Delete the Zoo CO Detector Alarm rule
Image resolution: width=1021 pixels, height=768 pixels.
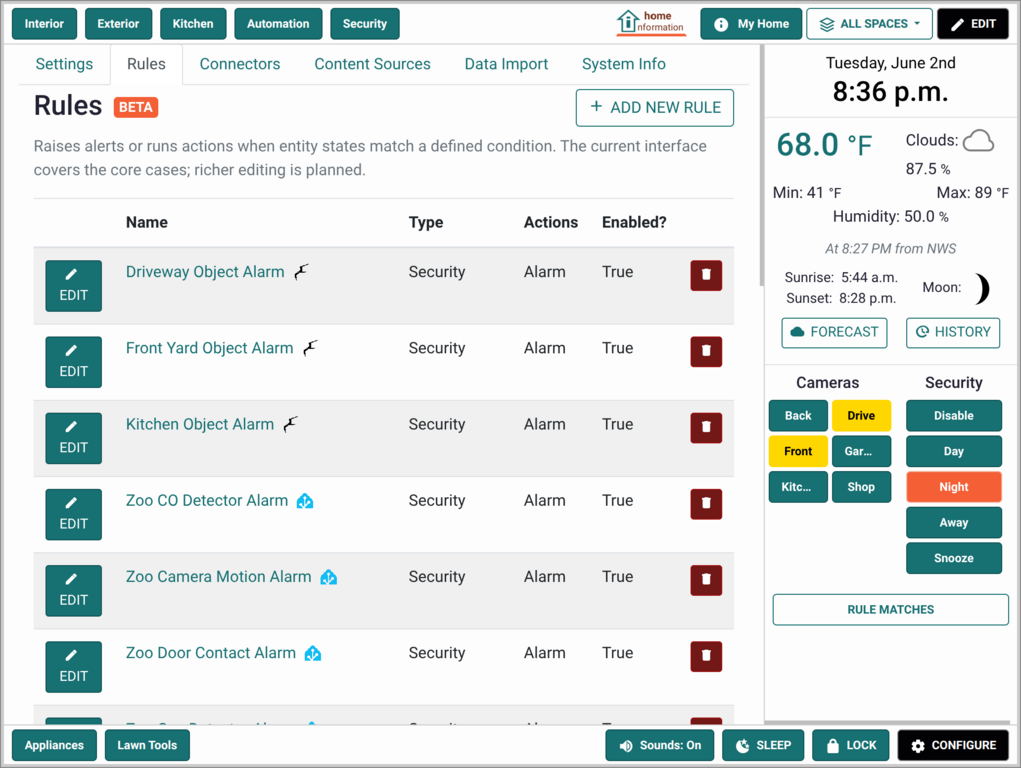pyautogui.click(x=706, y=504)
